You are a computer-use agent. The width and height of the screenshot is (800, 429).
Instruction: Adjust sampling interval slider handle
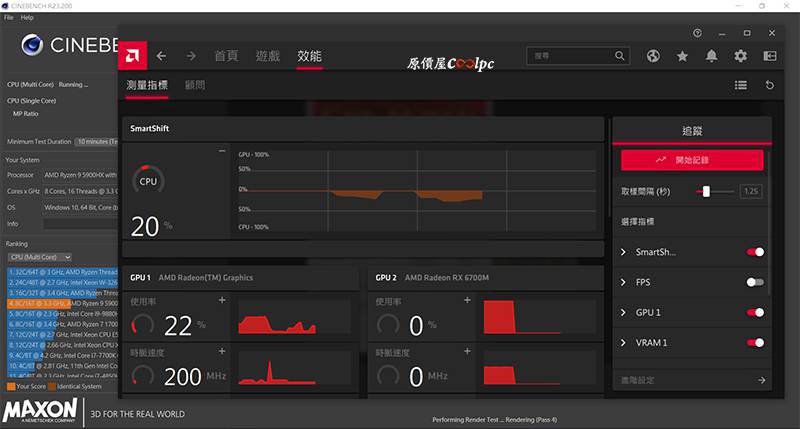[706, 191]
